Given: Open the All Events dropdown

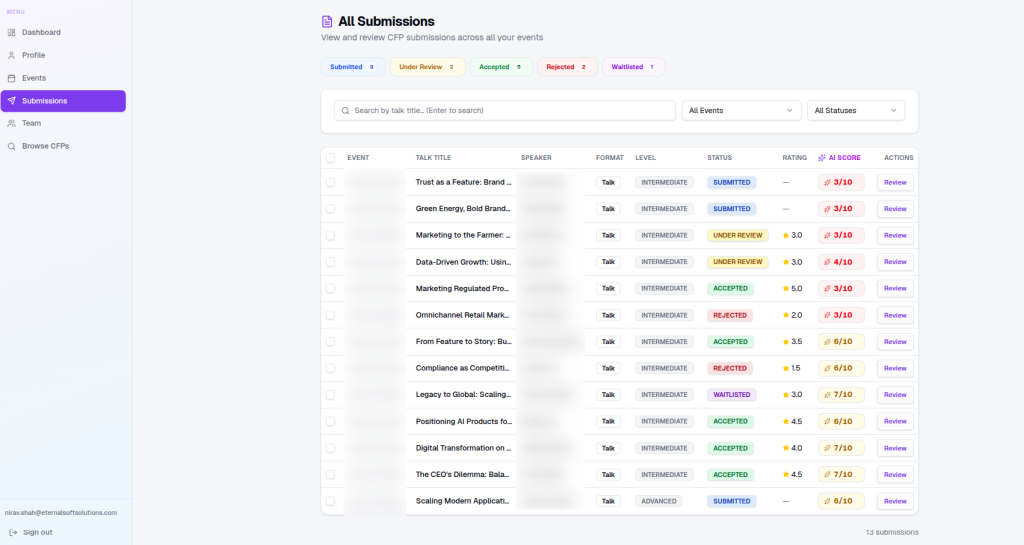Looking at the screenshot, I should coord(741,111).
